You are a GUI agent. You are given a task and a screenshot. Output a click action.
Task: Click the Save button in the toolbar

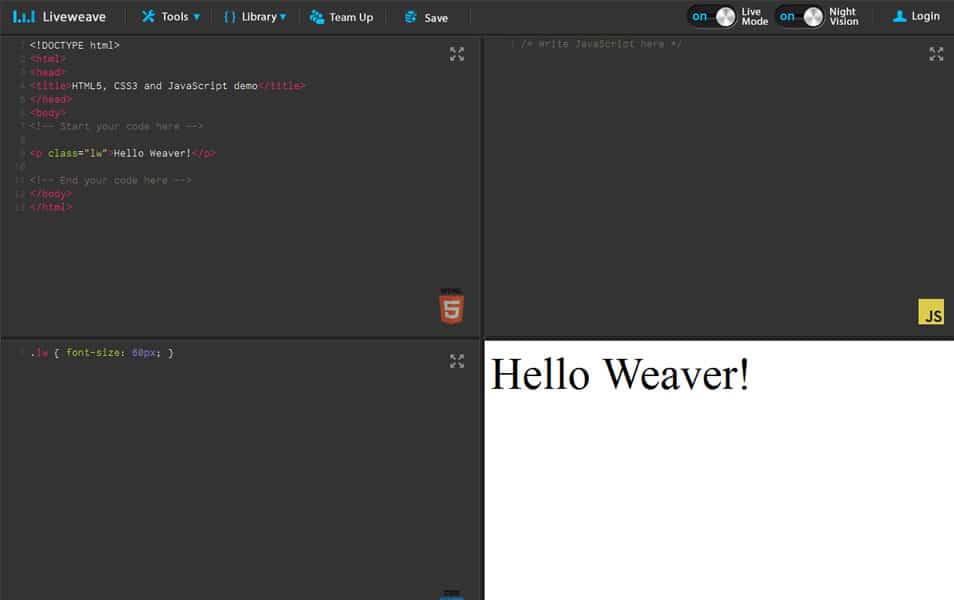427,16
